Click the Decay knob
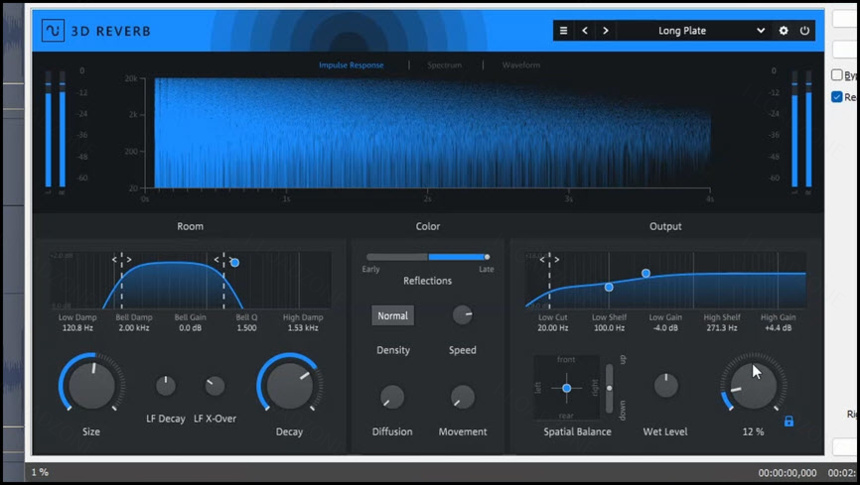 pos(290,384)
